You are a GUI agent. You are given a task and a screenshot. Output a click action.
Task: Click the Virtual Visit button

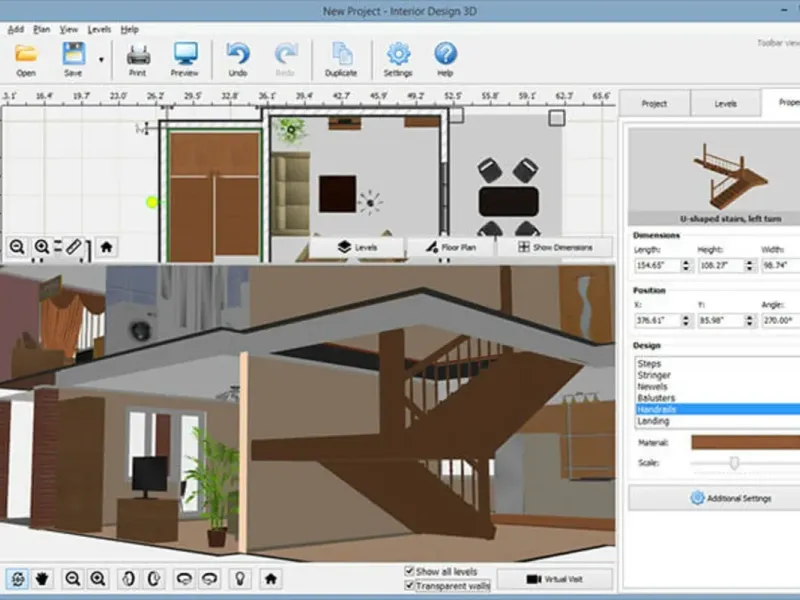[554, 579]
